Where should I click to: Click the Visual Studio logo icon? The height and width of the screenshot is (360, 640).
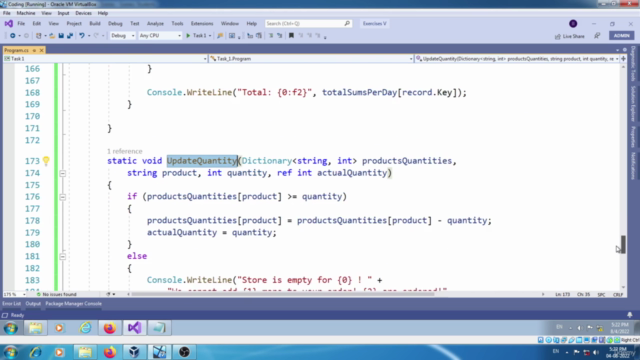[8, 24]
